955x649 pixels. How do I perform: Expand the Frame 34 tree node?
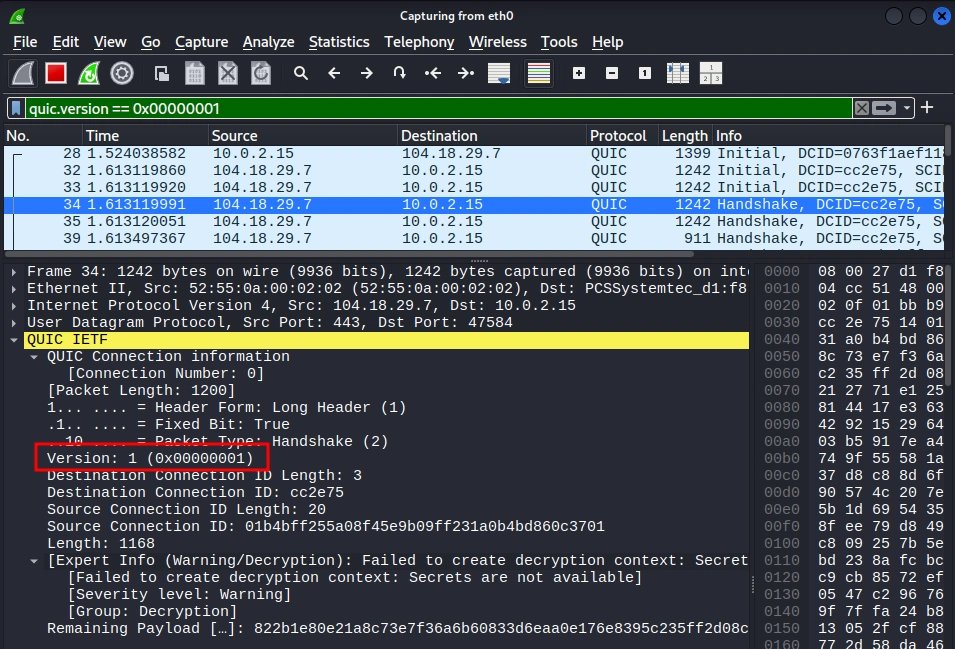[x=13, y=272]
